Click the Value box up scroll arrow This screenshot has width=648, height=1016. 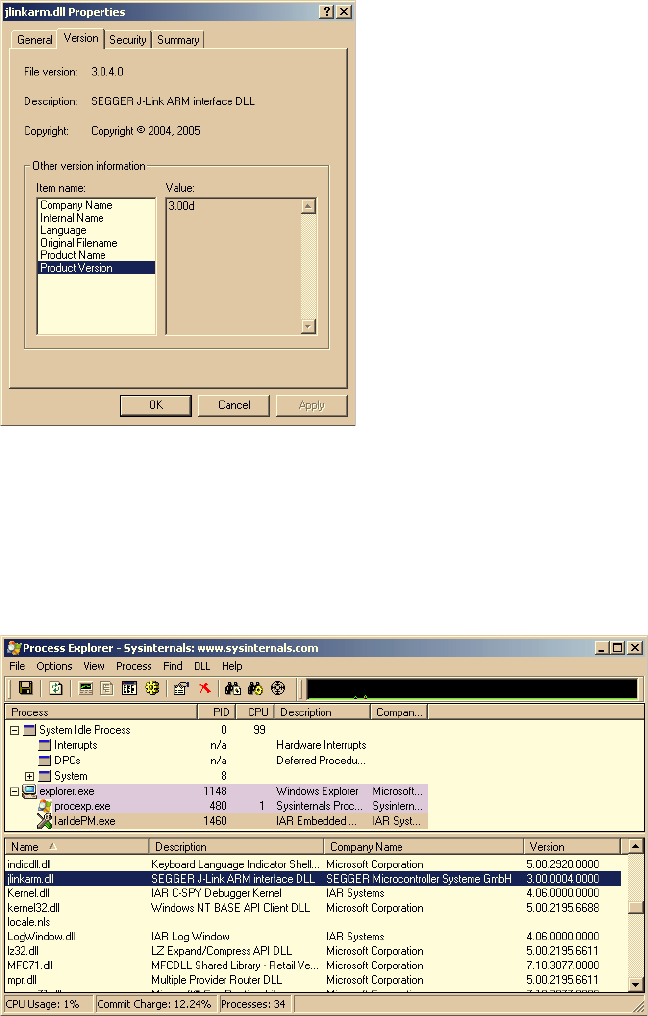tap(308, 207)
